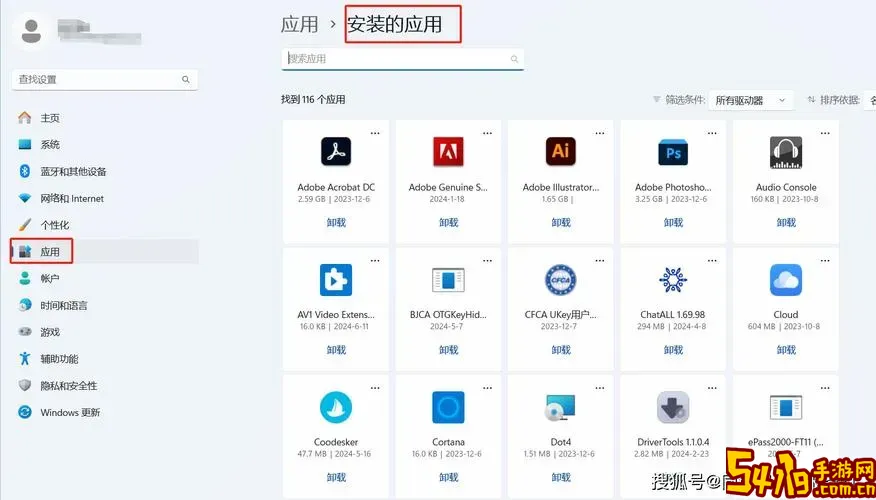Screen dimensions: 876x500
Task: Open more options for Adobe Acrobat DC
Action: (375, 133)
